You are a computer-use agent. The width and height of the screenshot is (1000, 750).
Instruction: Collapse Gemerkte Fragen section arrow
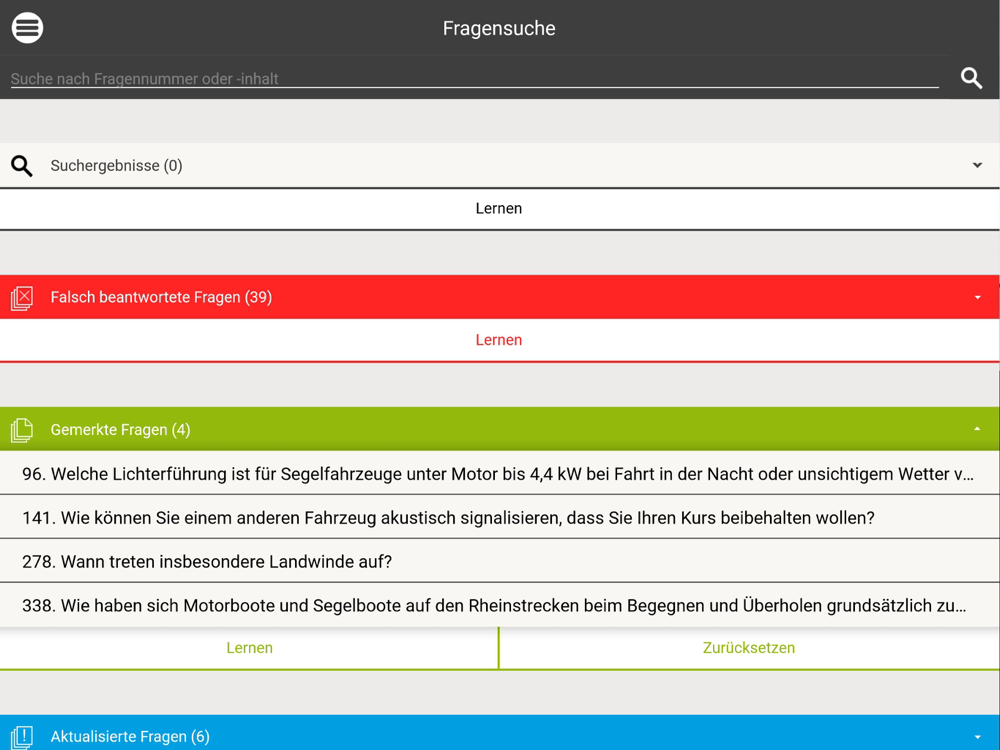977,429
